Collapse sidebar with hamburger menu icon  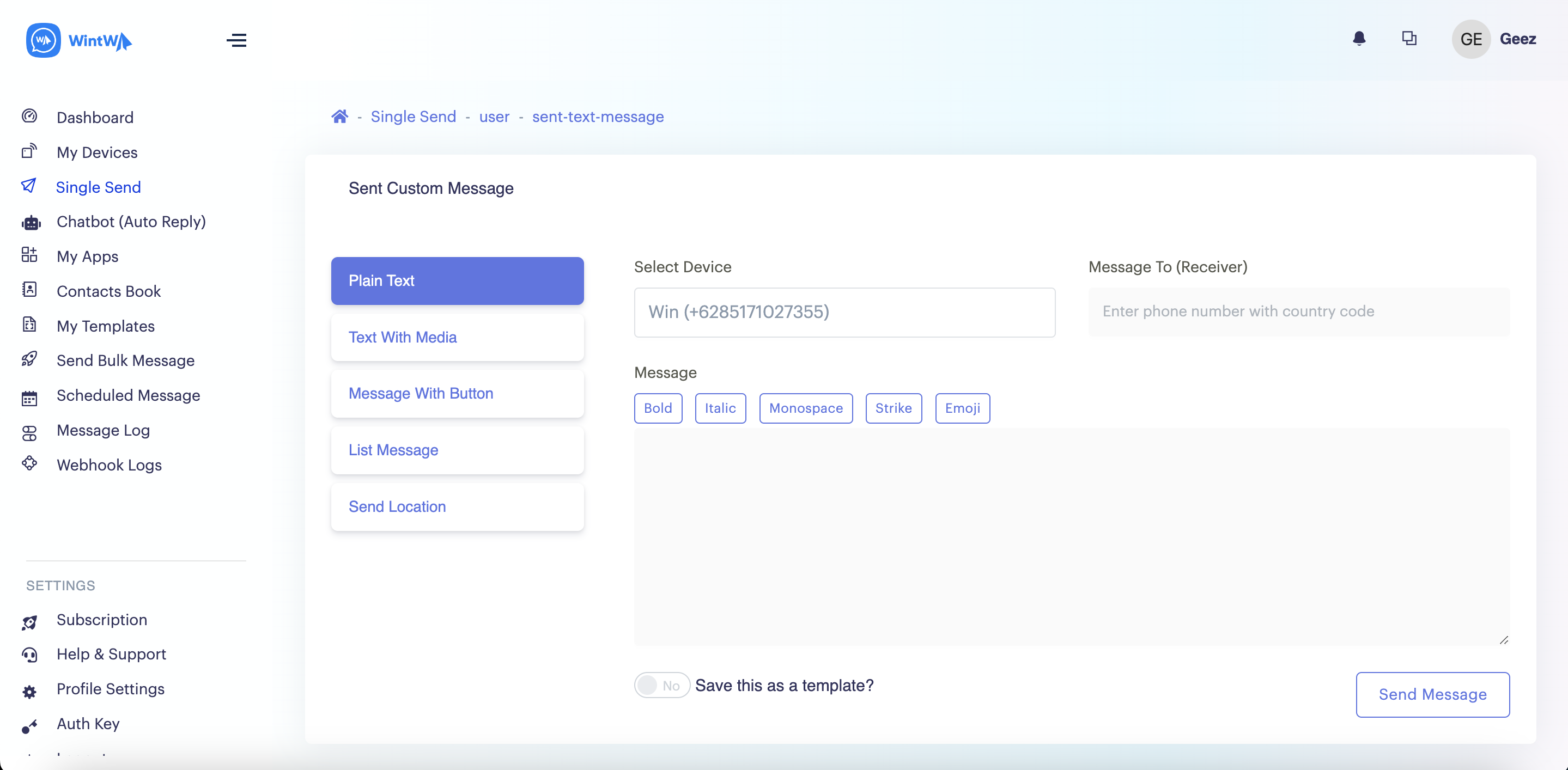(236, 40)
